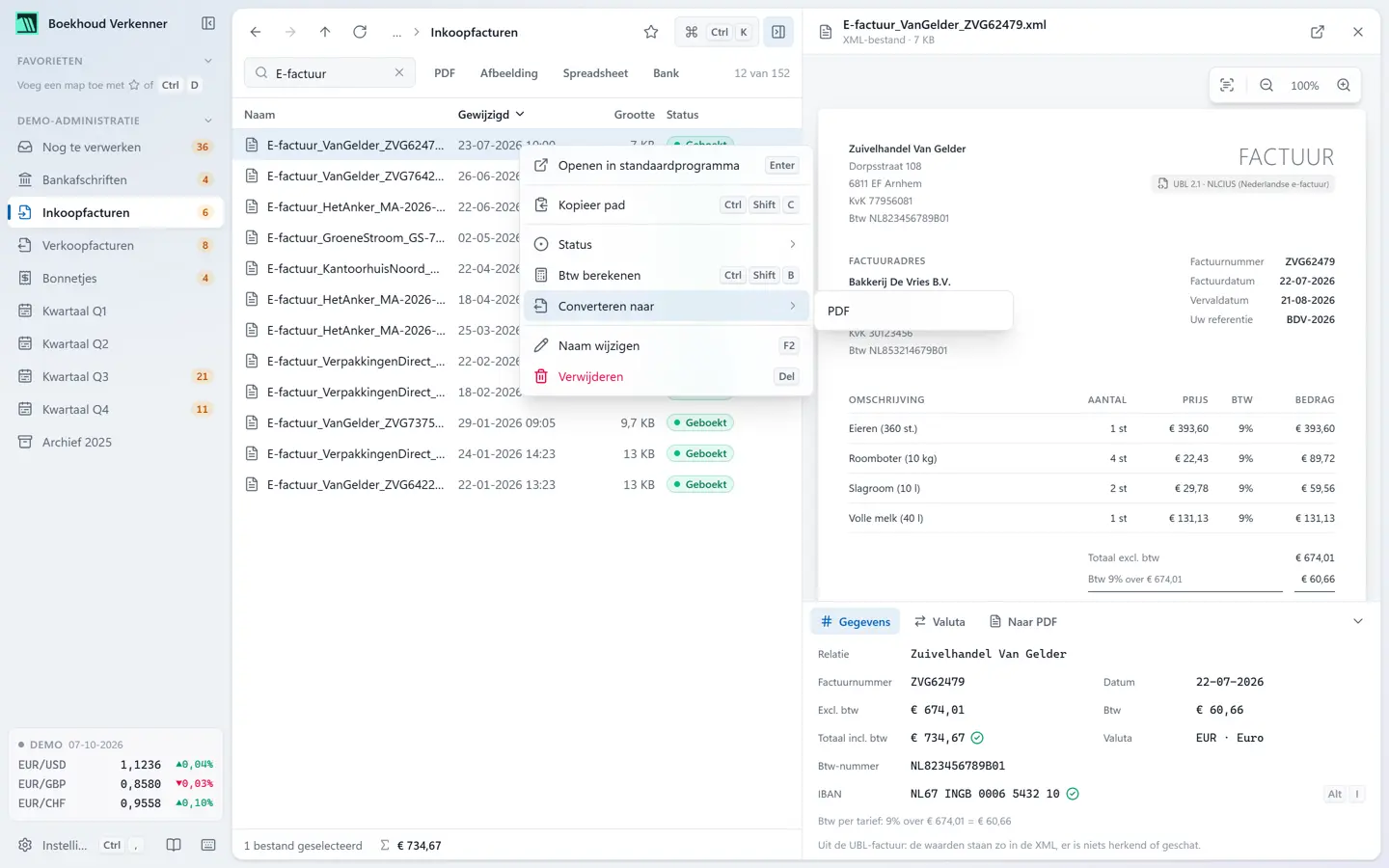Refresh the Inkoopfacturen folder
Image resolution: width=1389 pixels, height=868 pixels.
coord(360,32)
